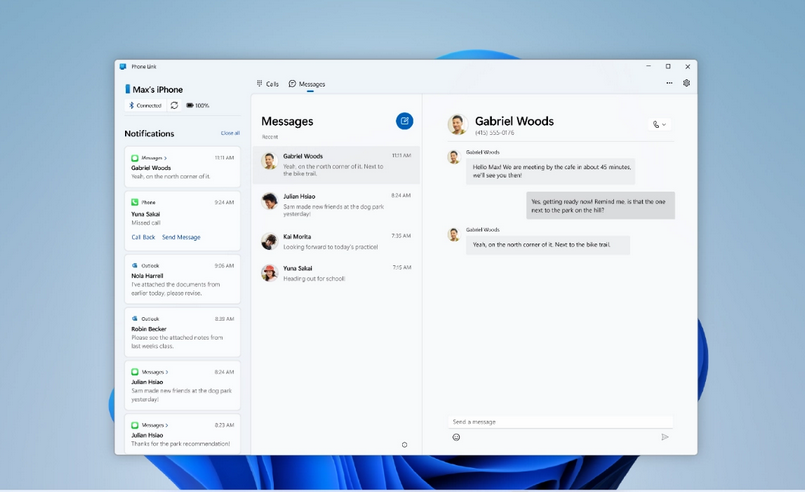Open Julian Hsiao dog park notification
This screenshot has width=805, height=492.
(x=182, y=386)
